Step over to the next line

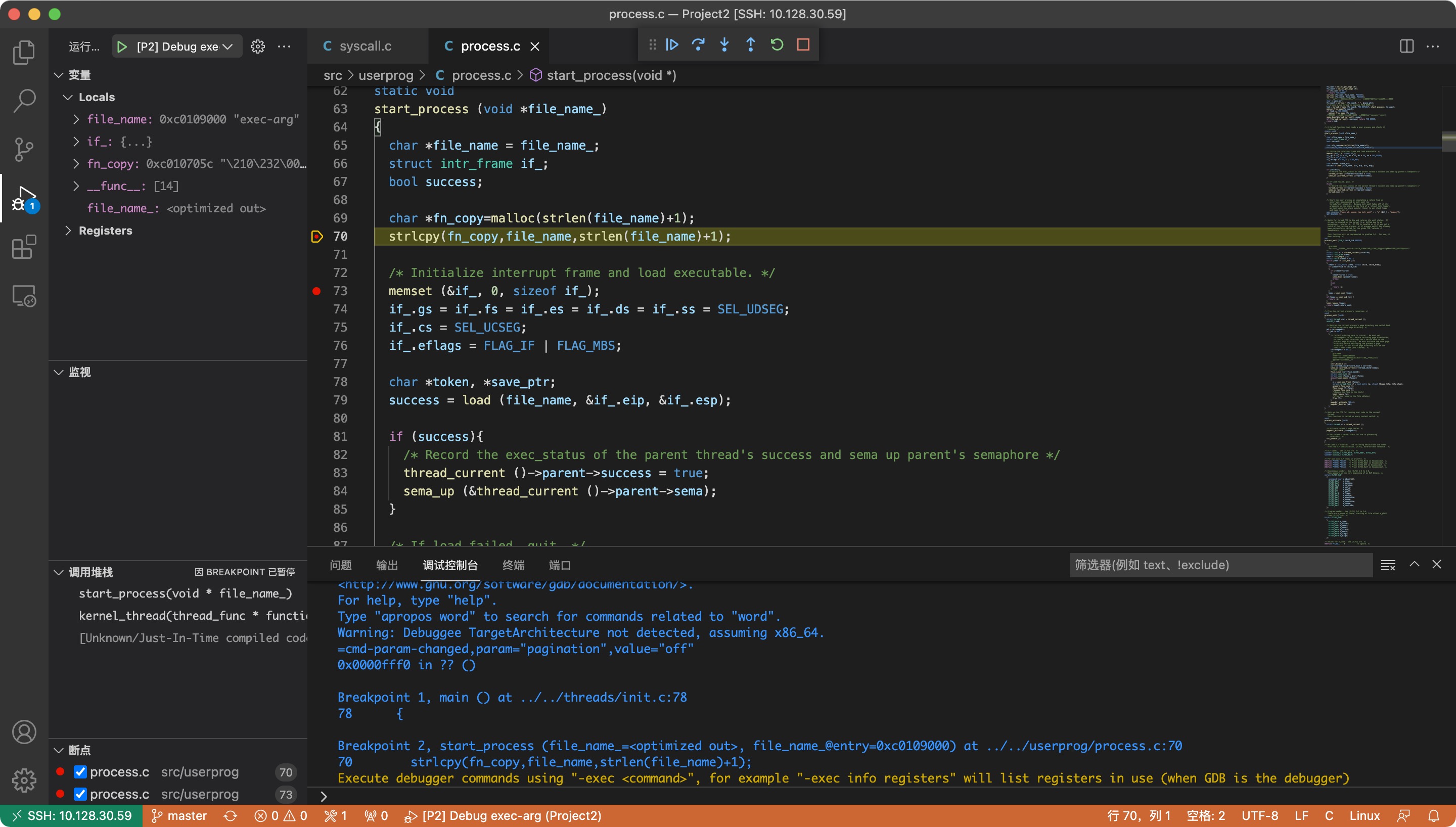[698, 45]
